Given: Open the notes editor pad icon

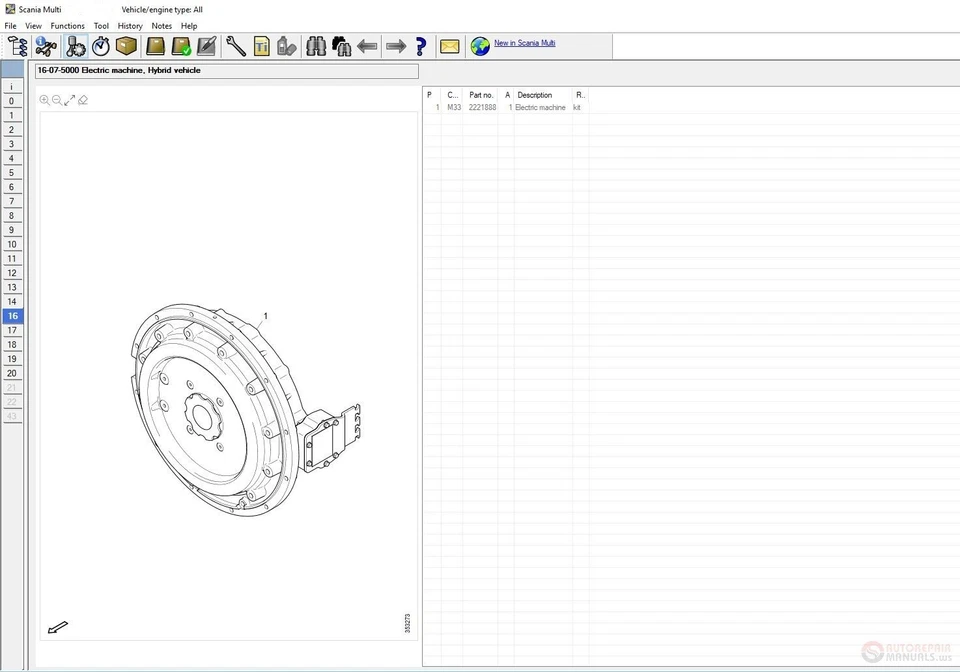Looking at the screenshot, I should (207, 46).
